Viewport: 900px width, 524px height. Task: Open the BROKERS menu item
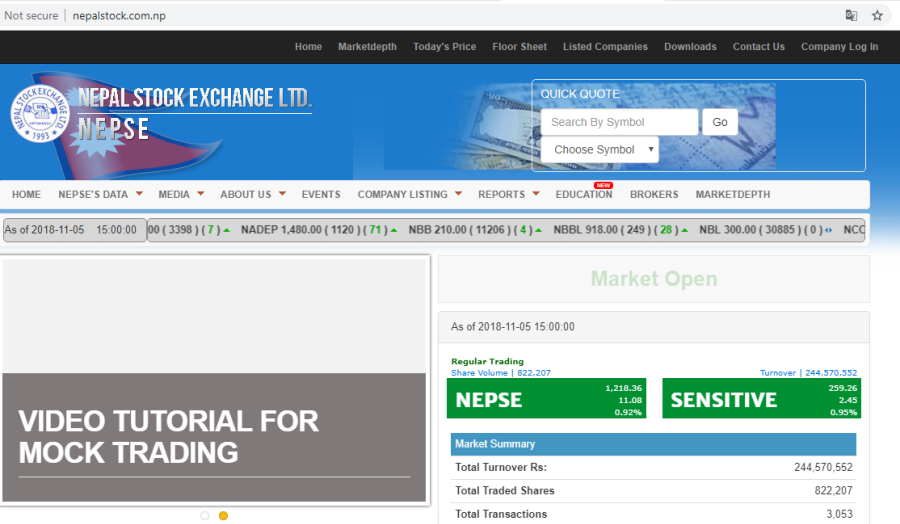click(x=654, y=195)
